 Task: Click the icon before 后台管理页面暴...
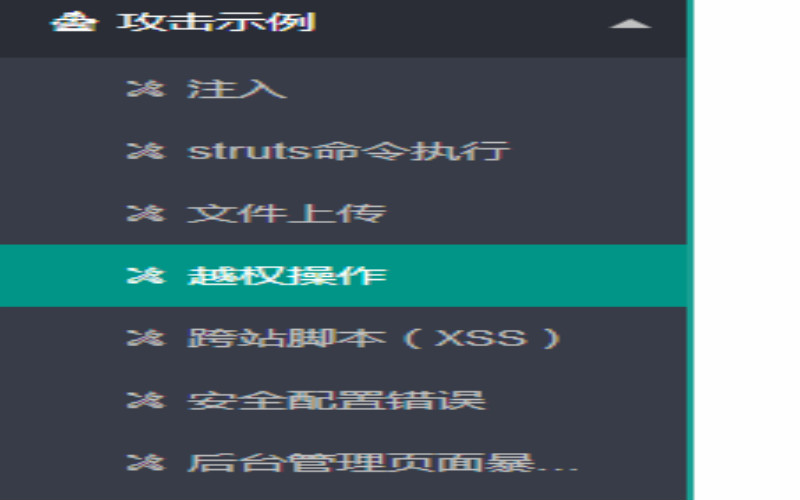pyautogui.click(x=146, y=462)
